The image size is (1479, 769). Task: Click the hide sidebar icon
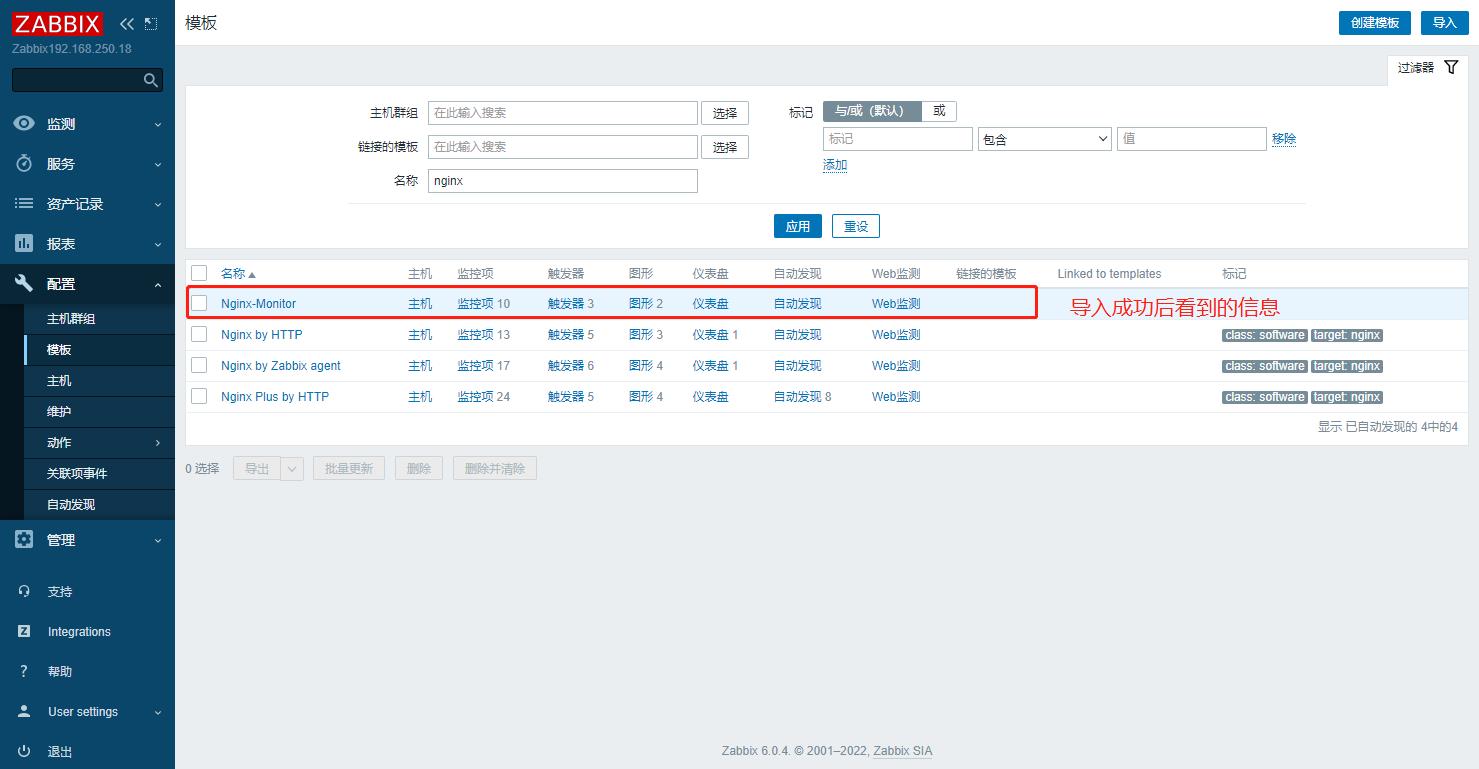151,23
